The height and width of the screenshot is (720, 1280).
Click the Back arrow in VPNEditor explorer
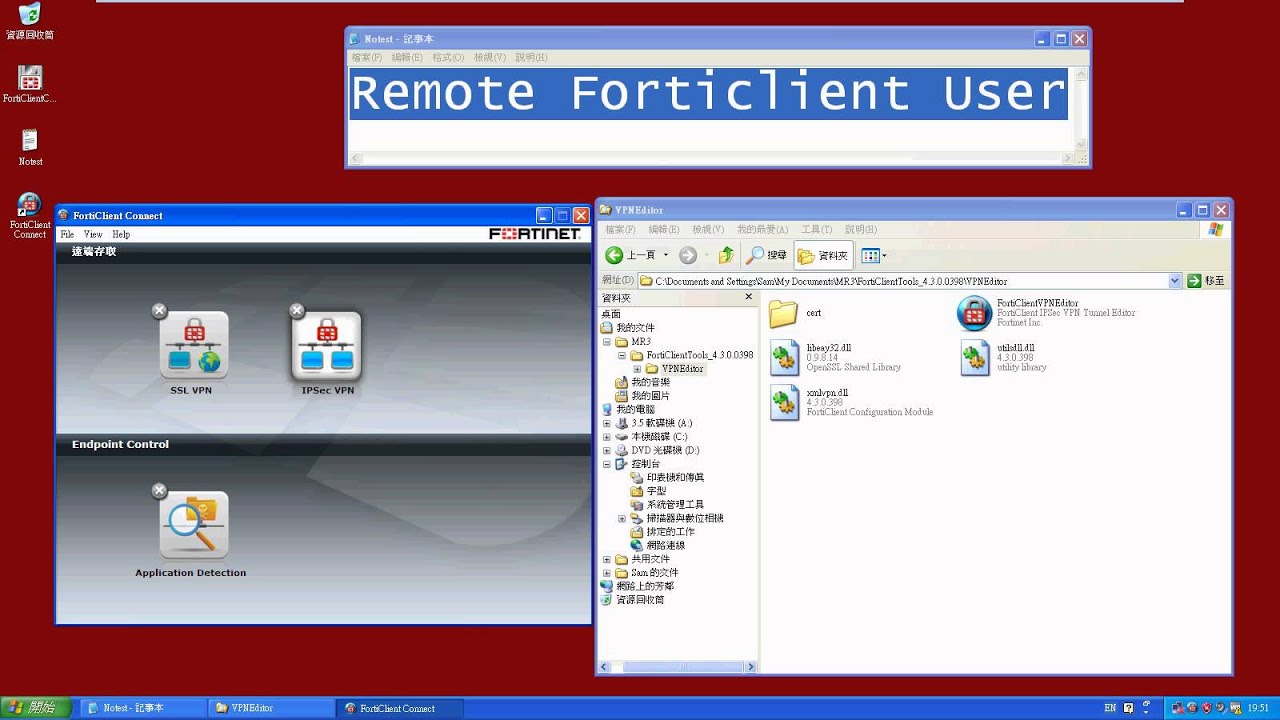click(630, 255)
